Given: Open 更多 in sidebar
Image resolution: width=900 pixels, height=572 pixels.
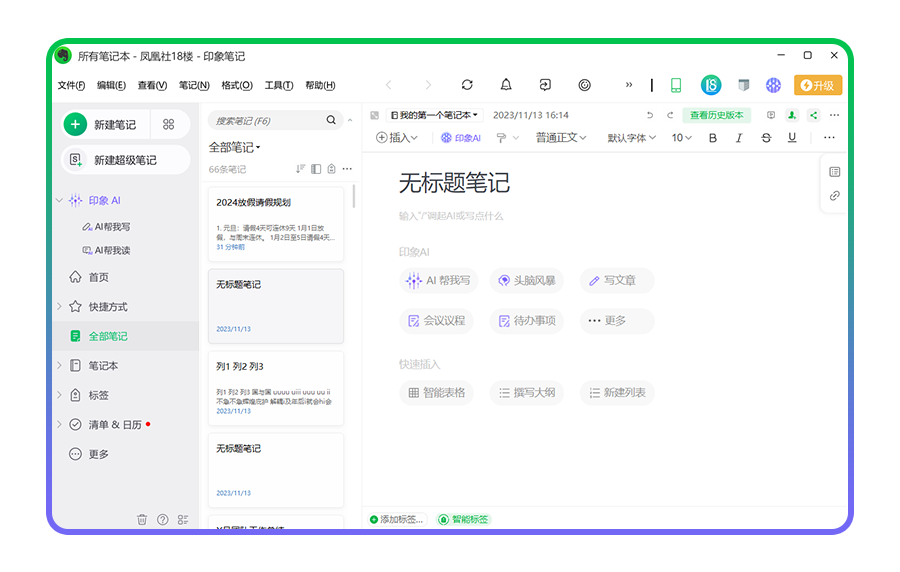Looking at the screenshot, I should 89,454.
